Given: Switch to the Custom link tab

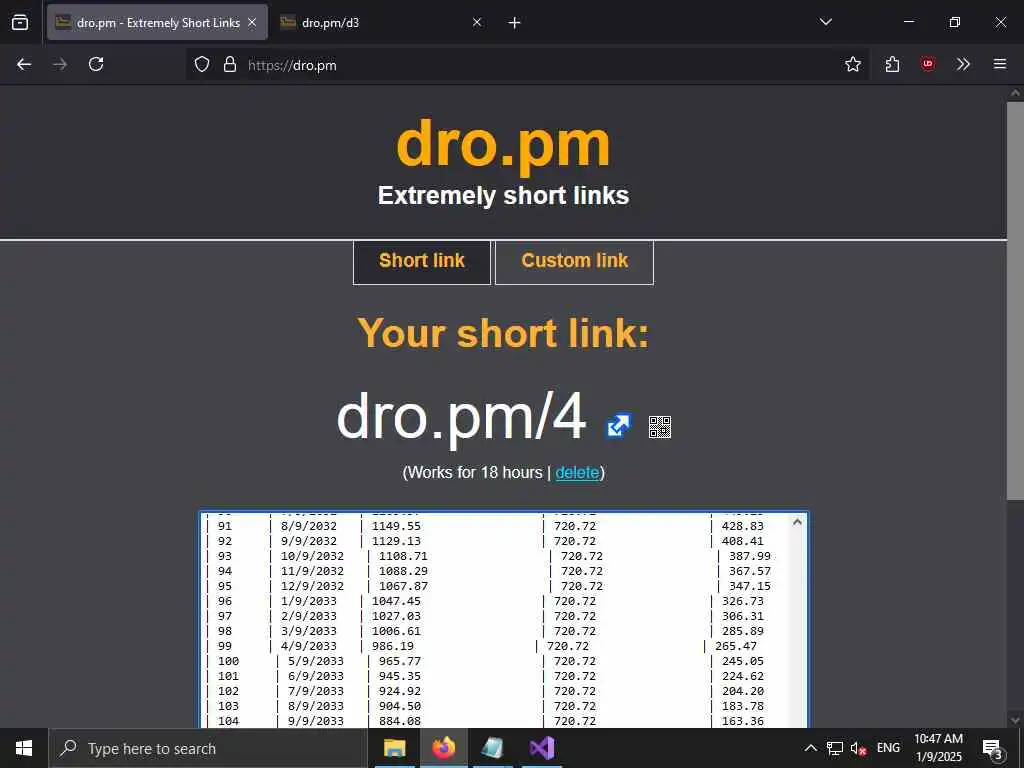Looking at the screenshot, I should (x=575, y=262).
